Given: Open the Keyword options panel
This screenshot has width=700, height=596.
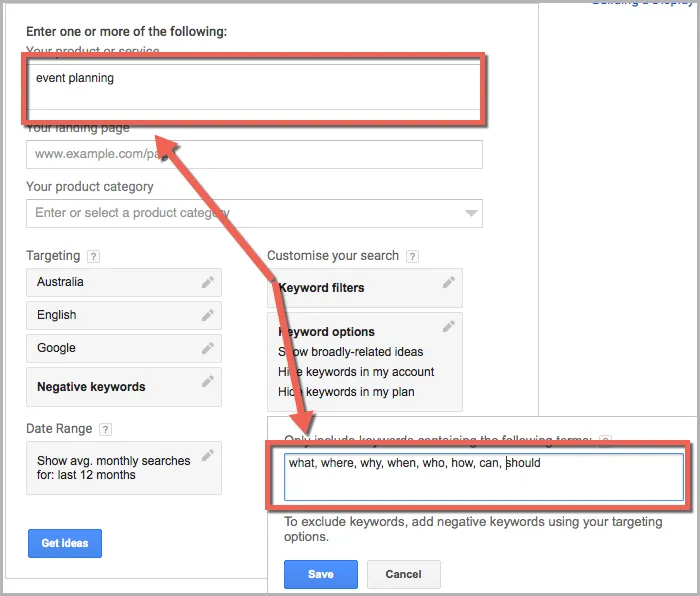Looking at the screenshot, I should point(365,362).
